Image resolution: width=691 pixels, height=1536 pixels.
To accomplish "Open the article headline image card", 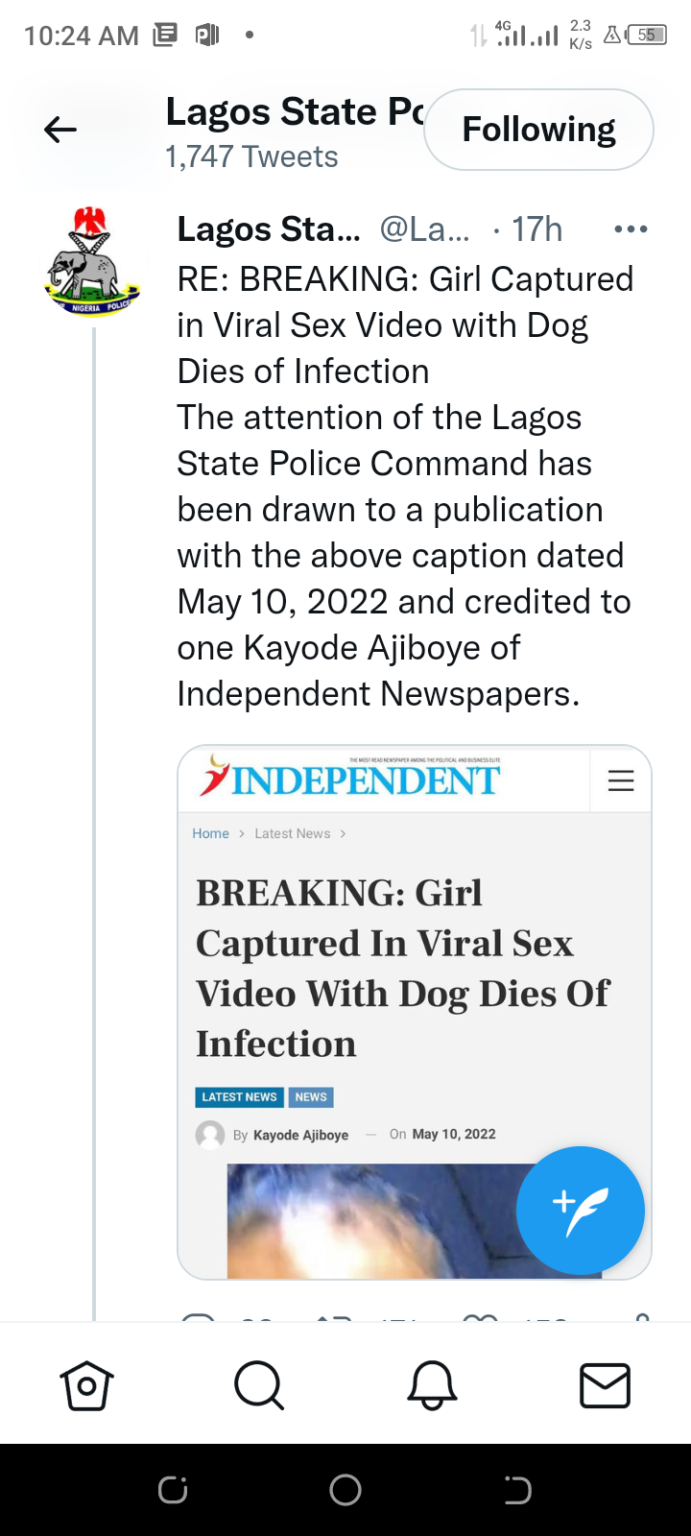I will click(414, 1012).
